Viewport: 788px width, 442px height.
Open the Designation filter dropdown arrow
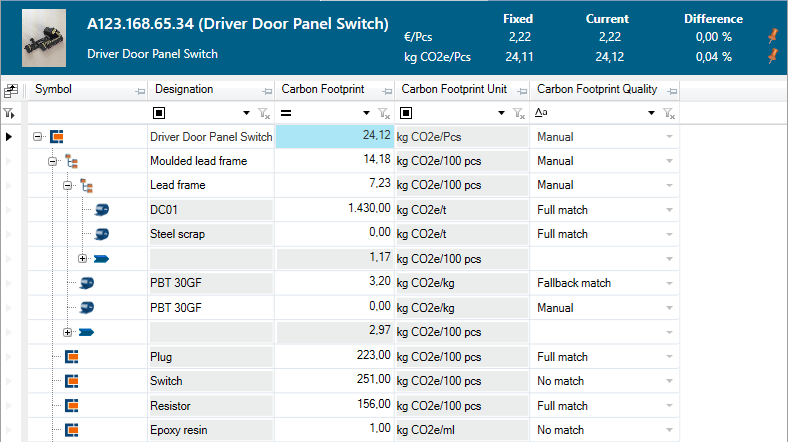tap(247, 114)
